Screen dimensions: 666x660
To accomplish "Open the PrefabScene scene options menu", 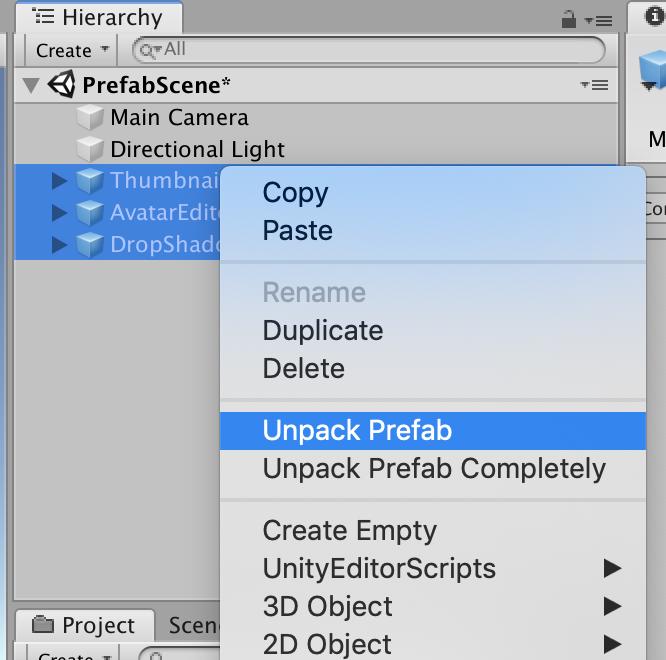I will tap(594, 86).
